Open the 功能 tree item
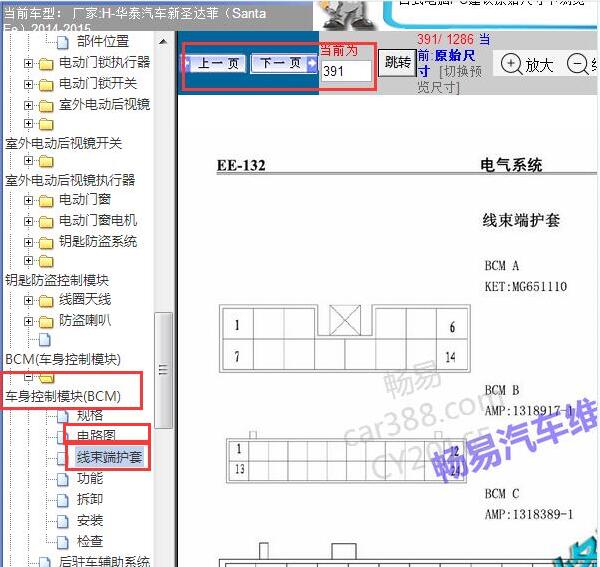The image size is (600, 567). coord(90,479)
